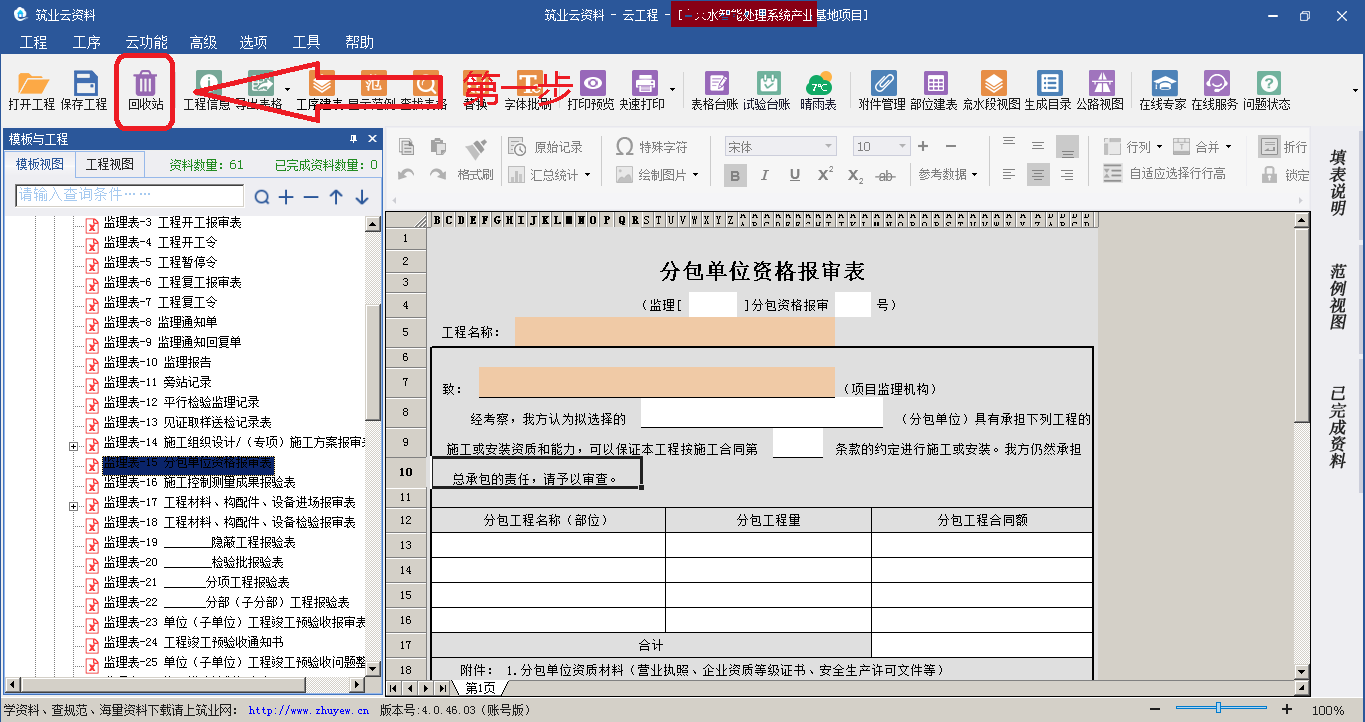Open the 宋体 font dropdown
This screenshot has height=722, width=1365.
pyautogui.click(x=829, y=147)
